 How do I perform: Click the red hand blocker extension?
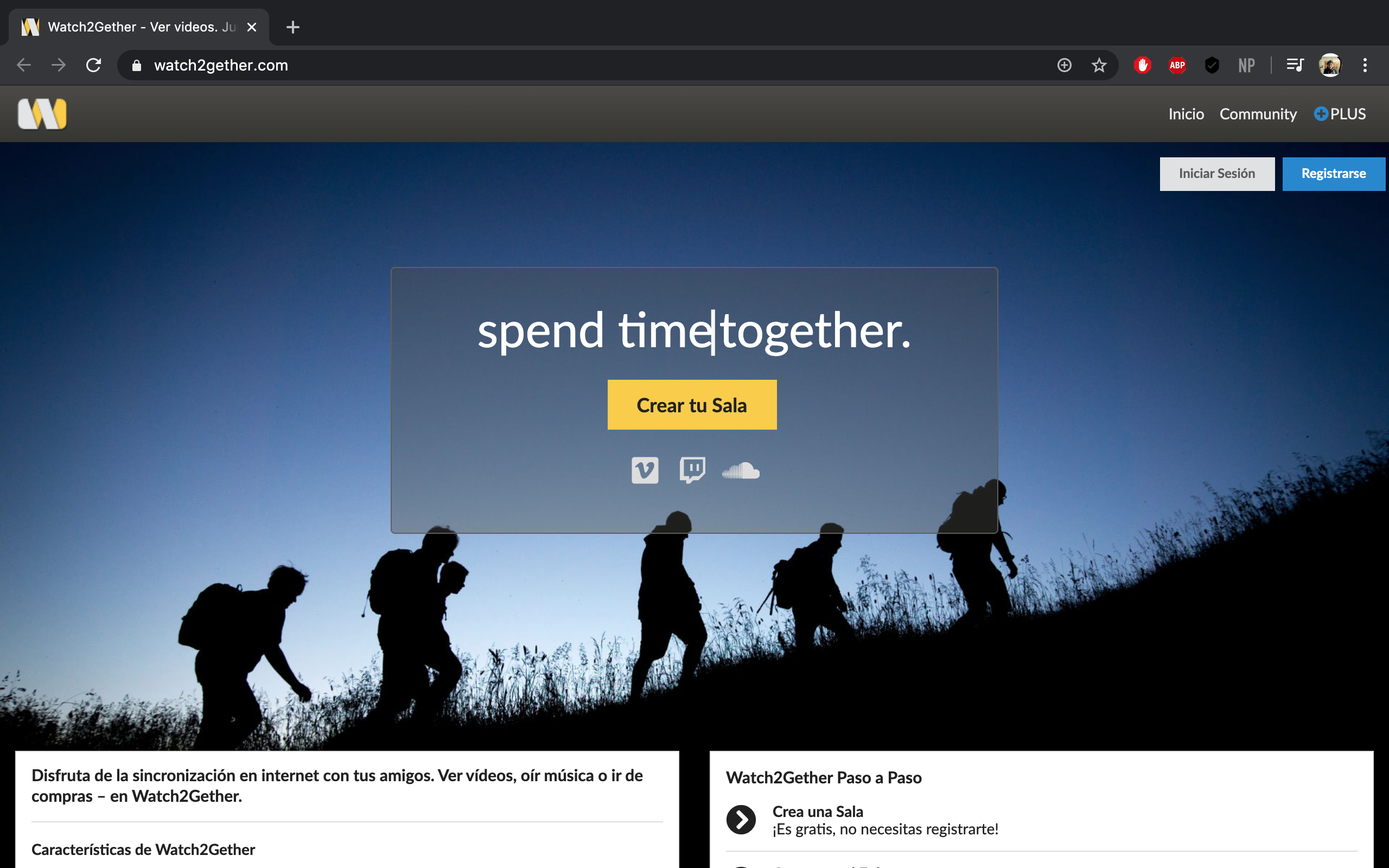[1142, 66]
